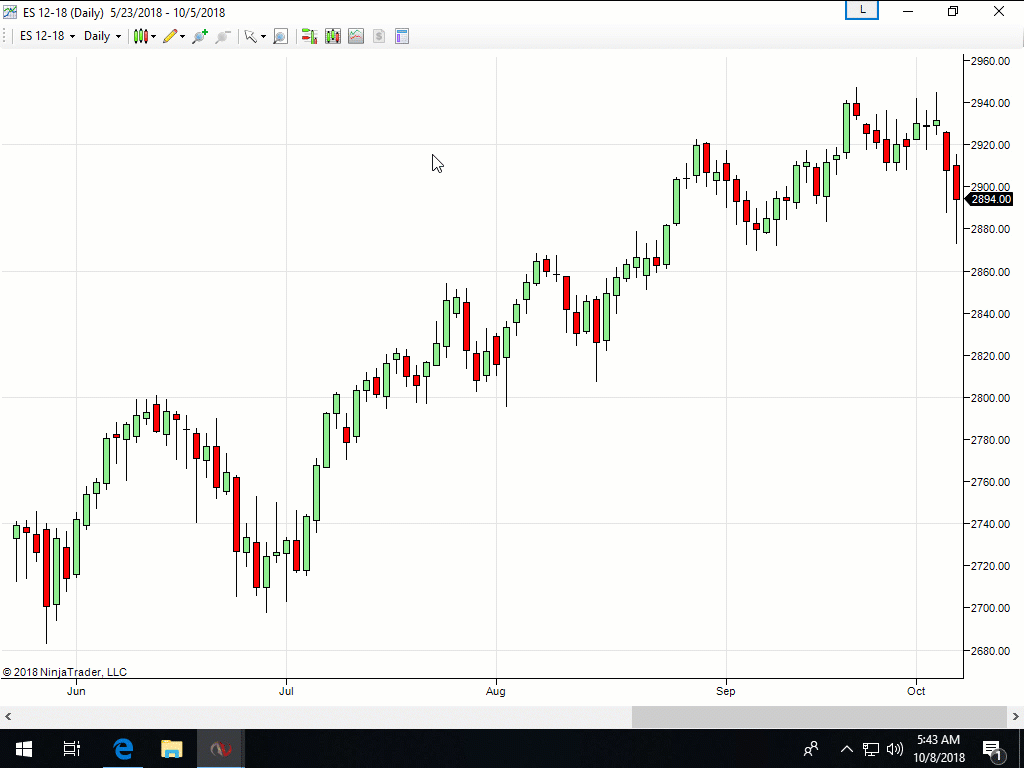The image size is (1024, 768).
Task: Click the Sep label on time axis
Action: tap(726, 691)
